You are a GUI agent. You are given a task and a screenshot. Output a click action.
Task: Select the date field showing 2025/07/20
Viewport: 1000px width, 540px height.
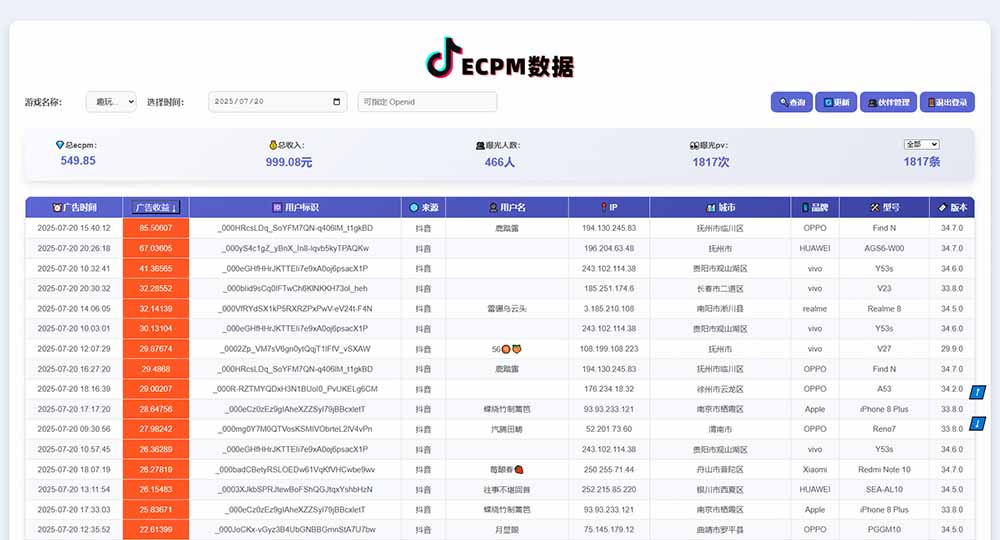tap(270, 102)
